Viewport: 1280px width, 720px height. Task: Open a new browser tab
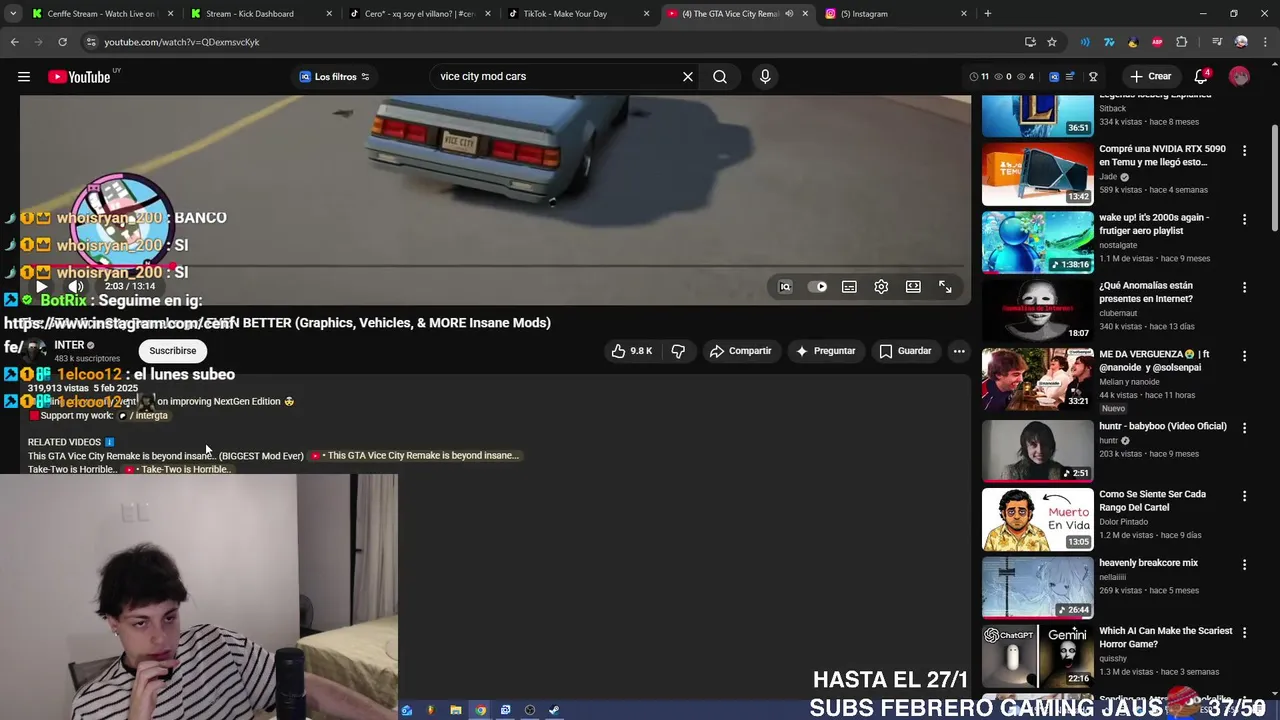click(987, 14)
